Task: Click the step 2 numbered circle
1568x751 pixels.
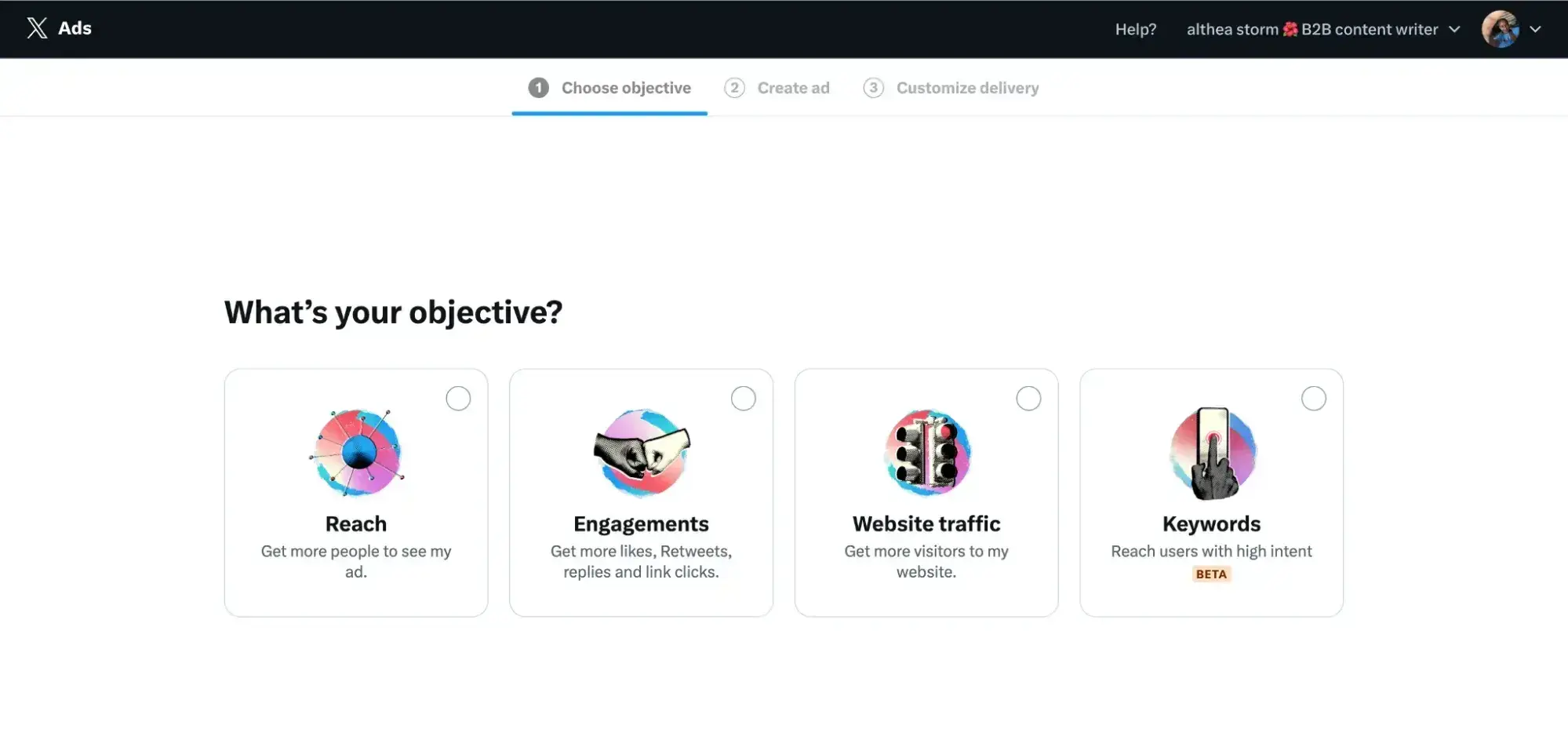Action: coord(734,87)
